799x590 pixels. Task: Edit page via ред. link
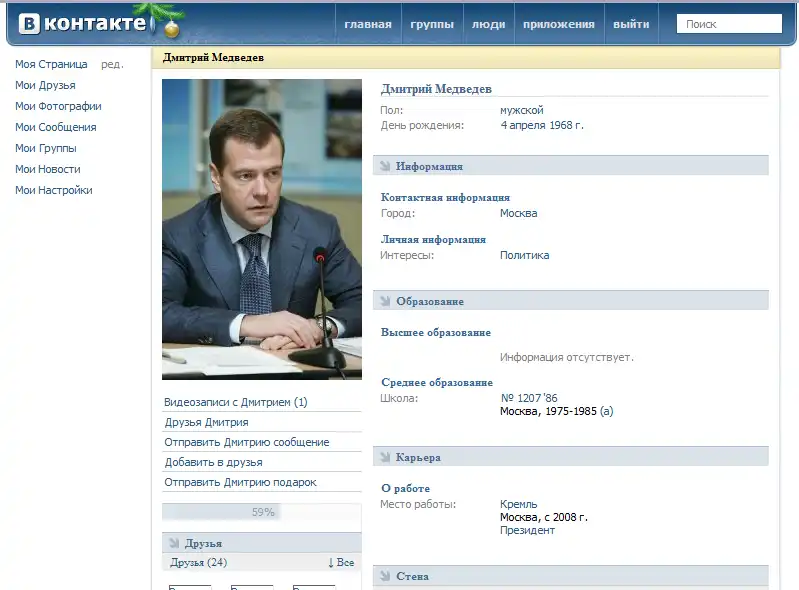coord(112,64)
